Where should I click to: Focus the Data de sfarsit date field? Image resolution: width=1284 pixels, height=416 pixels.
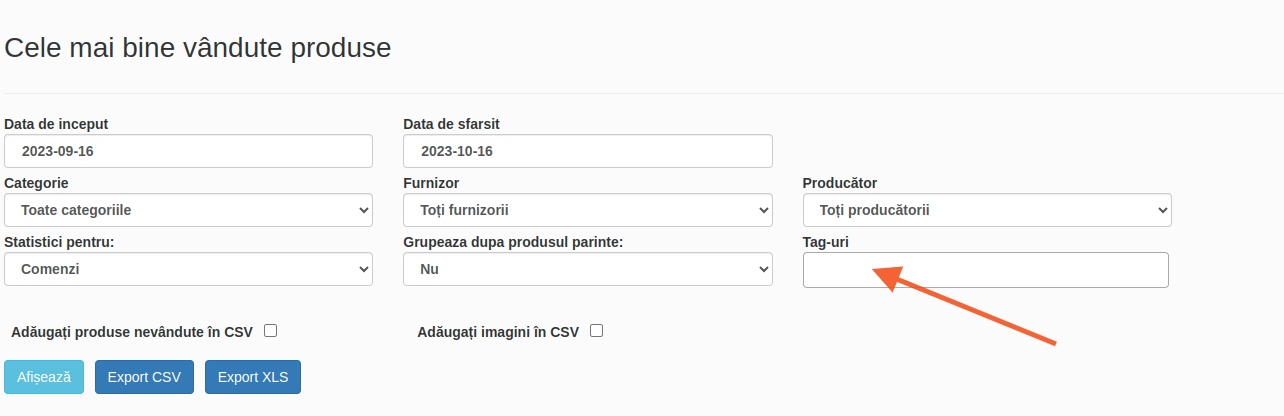point(588,151)
